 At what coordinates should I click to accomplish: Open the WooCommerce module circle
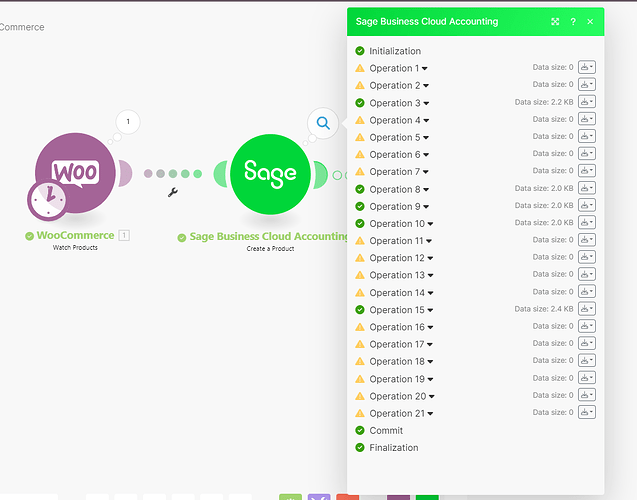pos(76,173)
